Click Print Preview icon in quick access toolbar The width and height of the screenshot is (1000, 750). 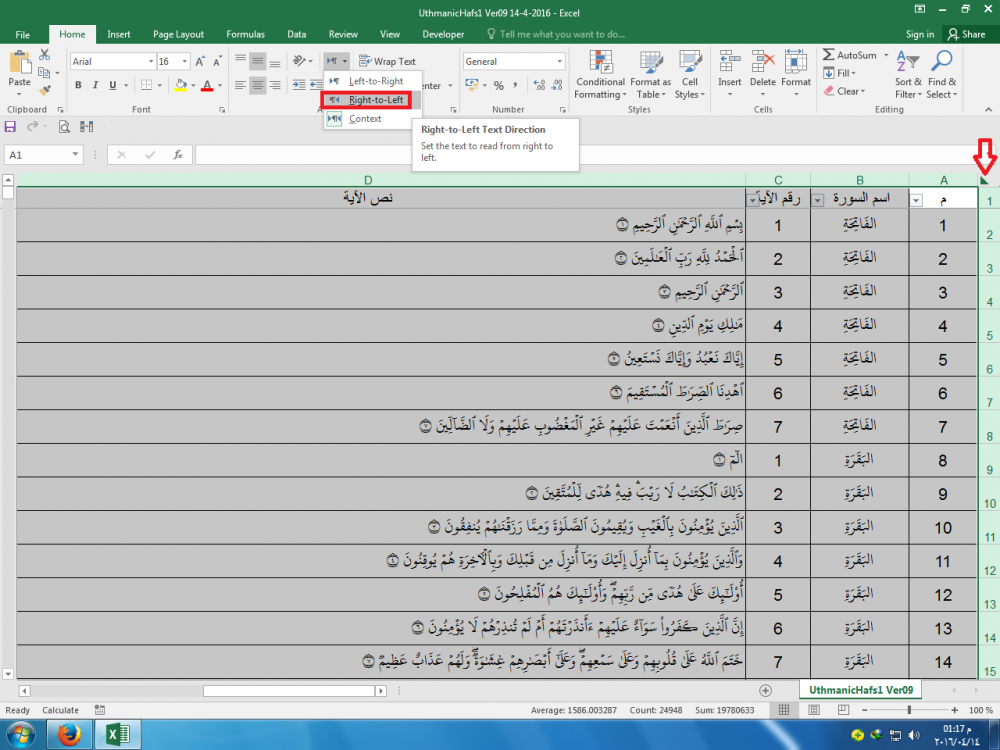click(x=64, y=127)
